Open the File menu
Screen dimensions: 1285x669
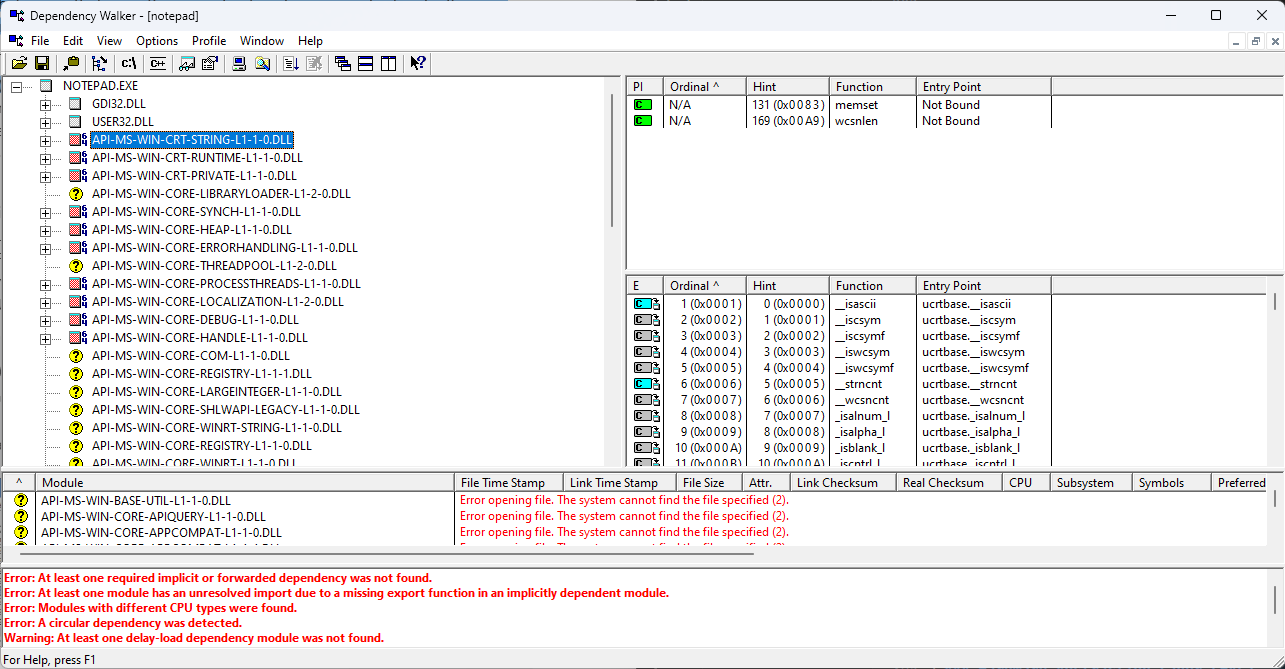[40, 41]
